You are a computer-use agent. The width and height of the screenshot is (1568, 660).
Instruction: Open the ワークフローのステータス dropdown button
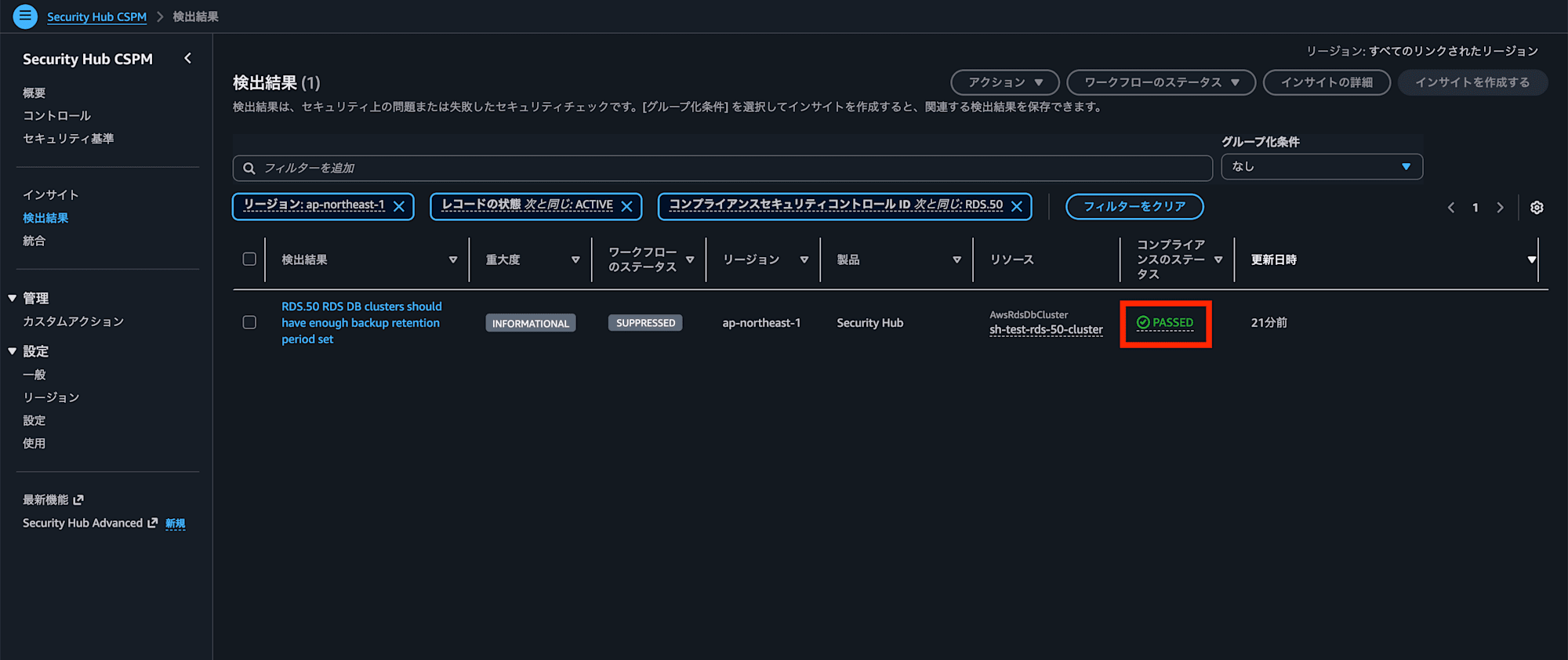pyautogui.click(x=1161, y=82)
